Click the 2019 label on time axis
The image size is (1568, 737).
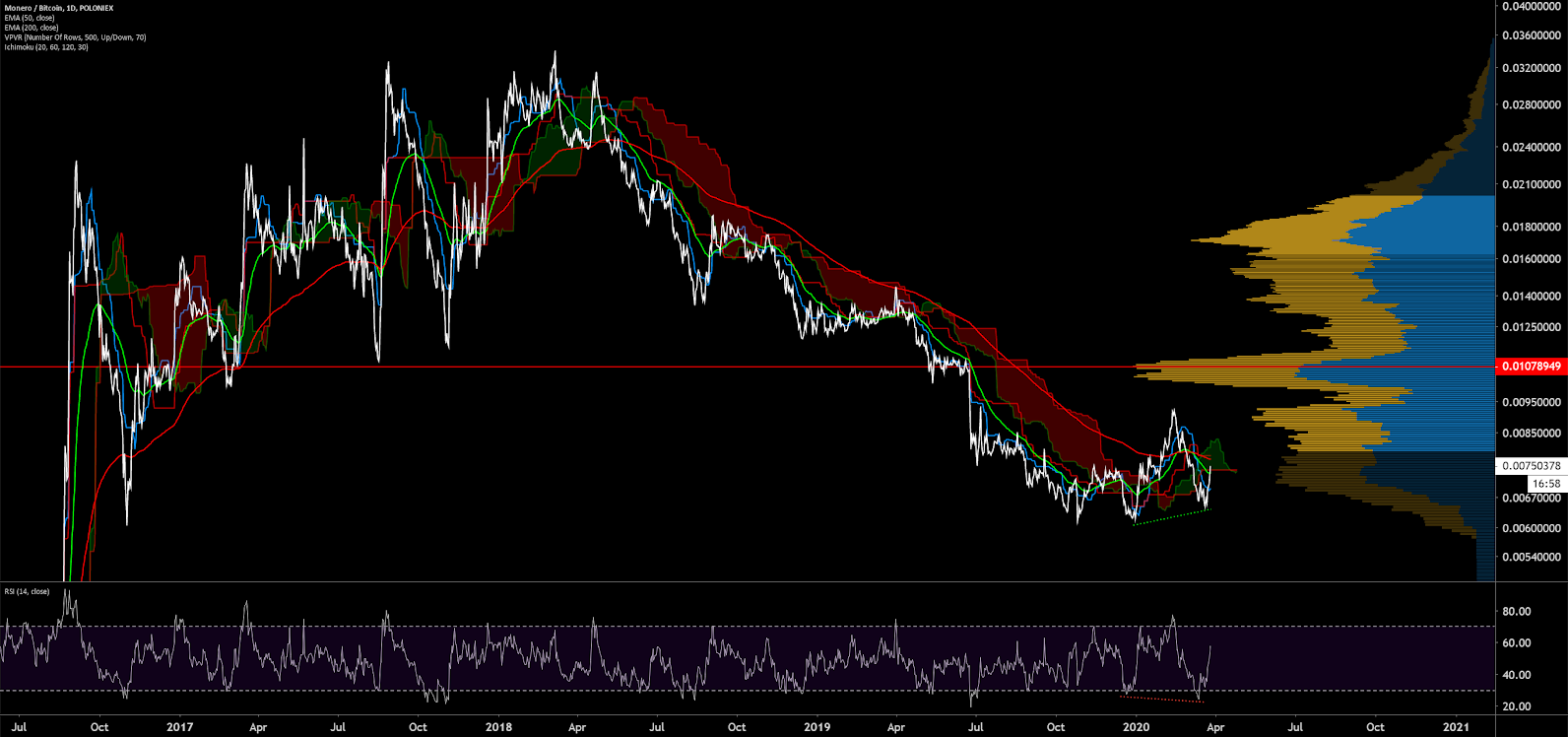(x=817, y=727)
